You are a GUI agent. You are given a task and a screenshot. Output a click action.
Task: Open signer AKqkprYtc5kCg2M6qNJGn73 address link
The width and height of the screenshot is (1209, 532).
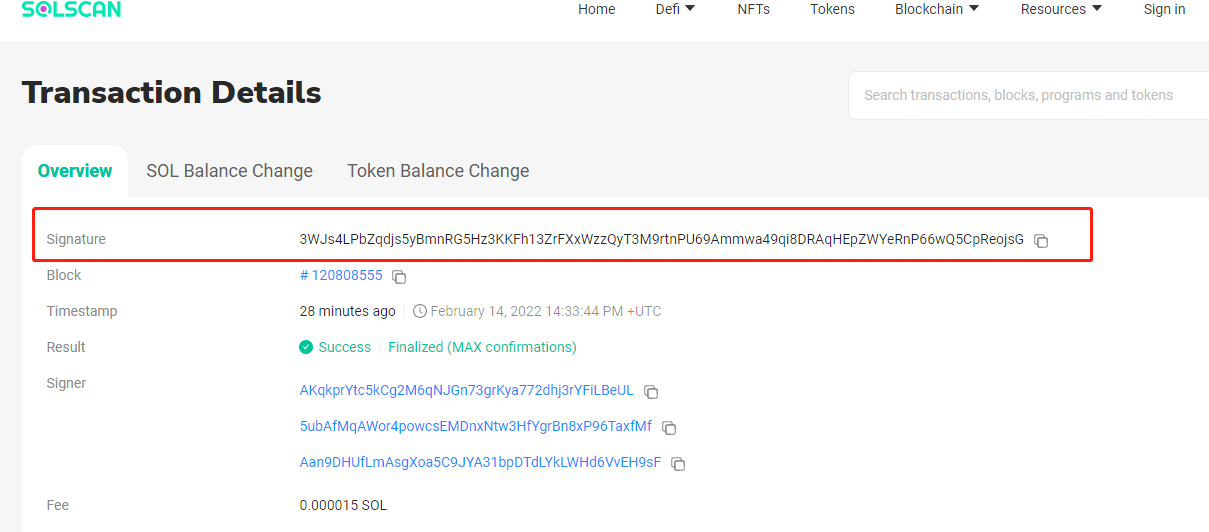point(466,390)
